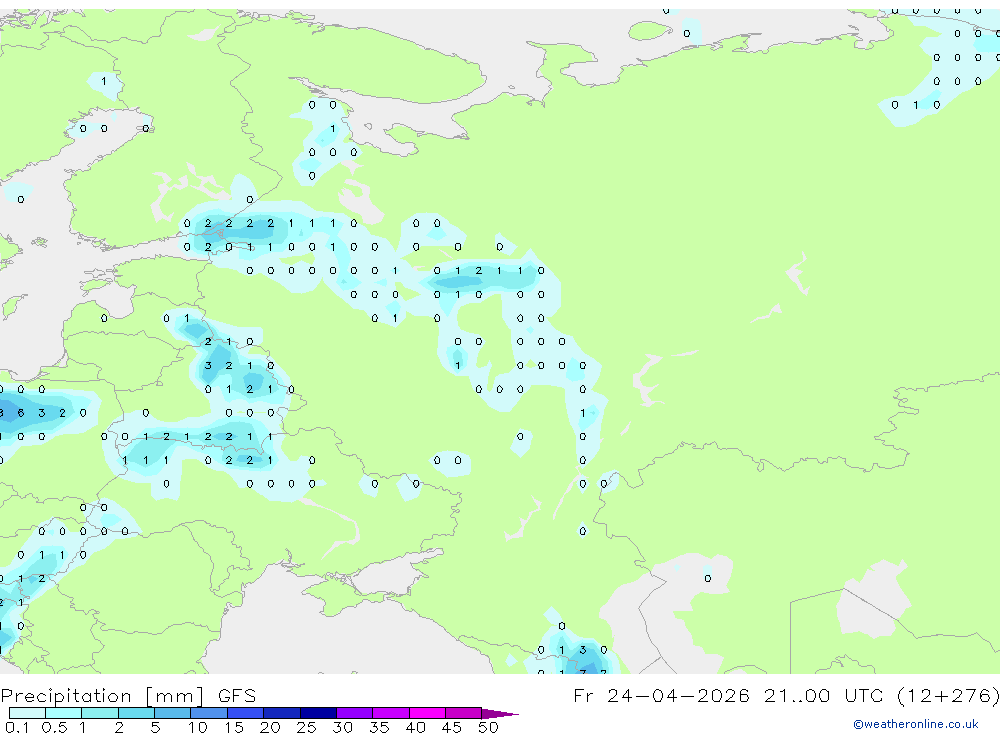Select the 'Precipitation [mm] GFS' title text
1000x733 pixels.
(x=128, y=696)
